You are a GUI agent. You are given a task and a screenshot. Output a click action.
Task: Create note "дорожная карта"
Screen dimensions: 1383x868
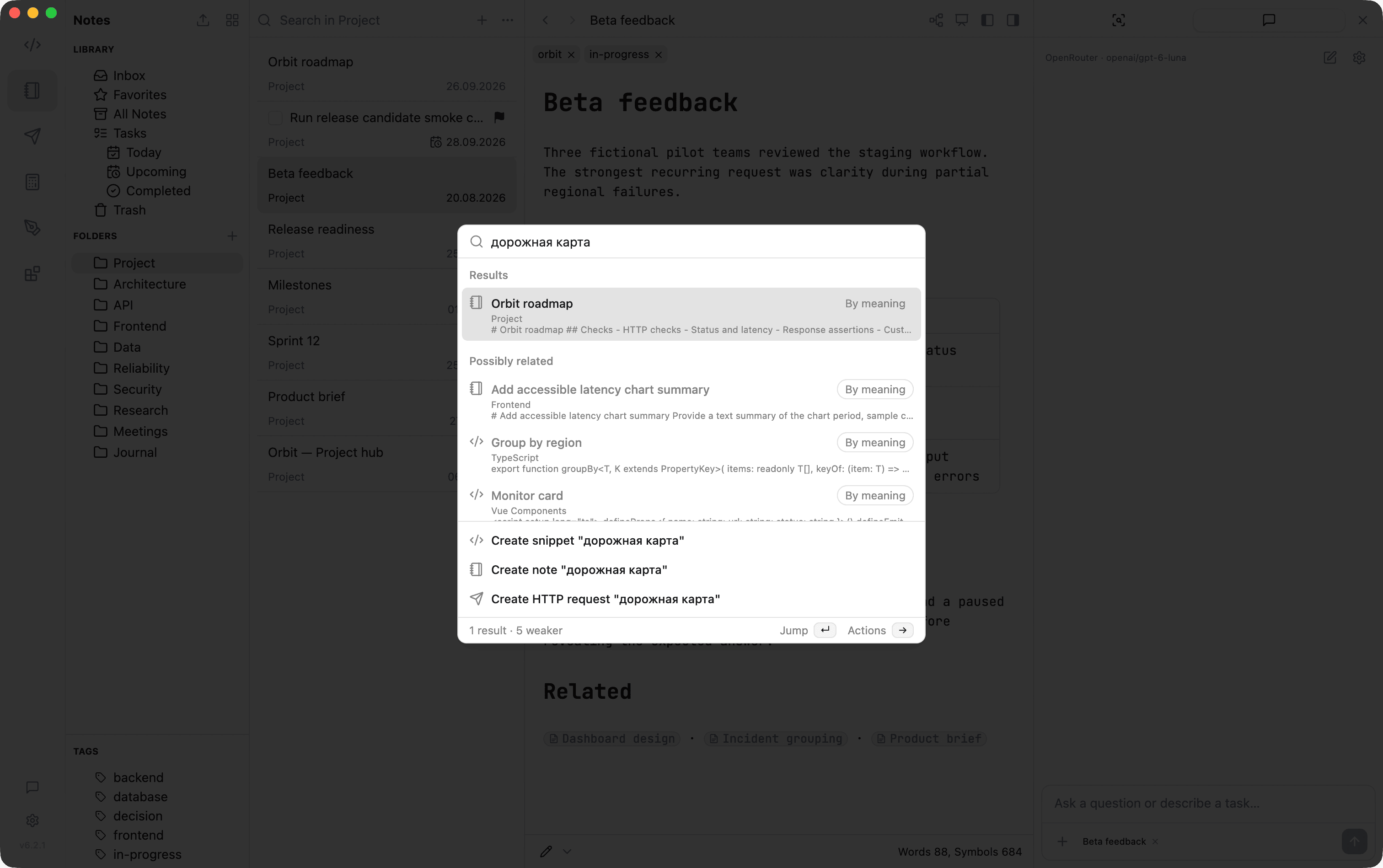[691, 569]
